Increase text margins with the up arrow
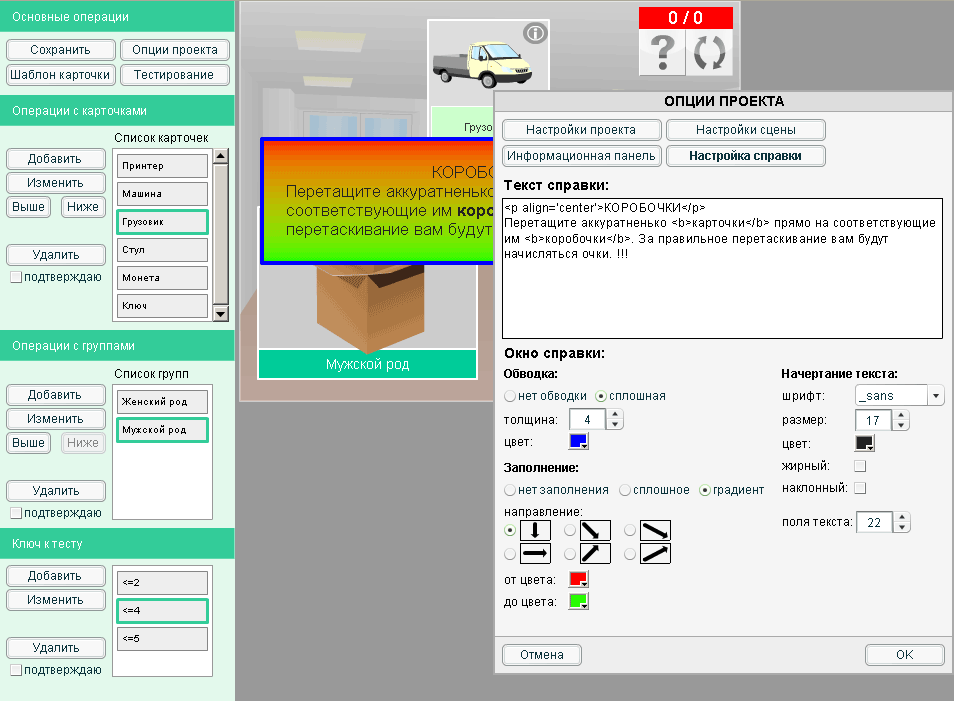The image size is (954, 701). pos(902,517)
